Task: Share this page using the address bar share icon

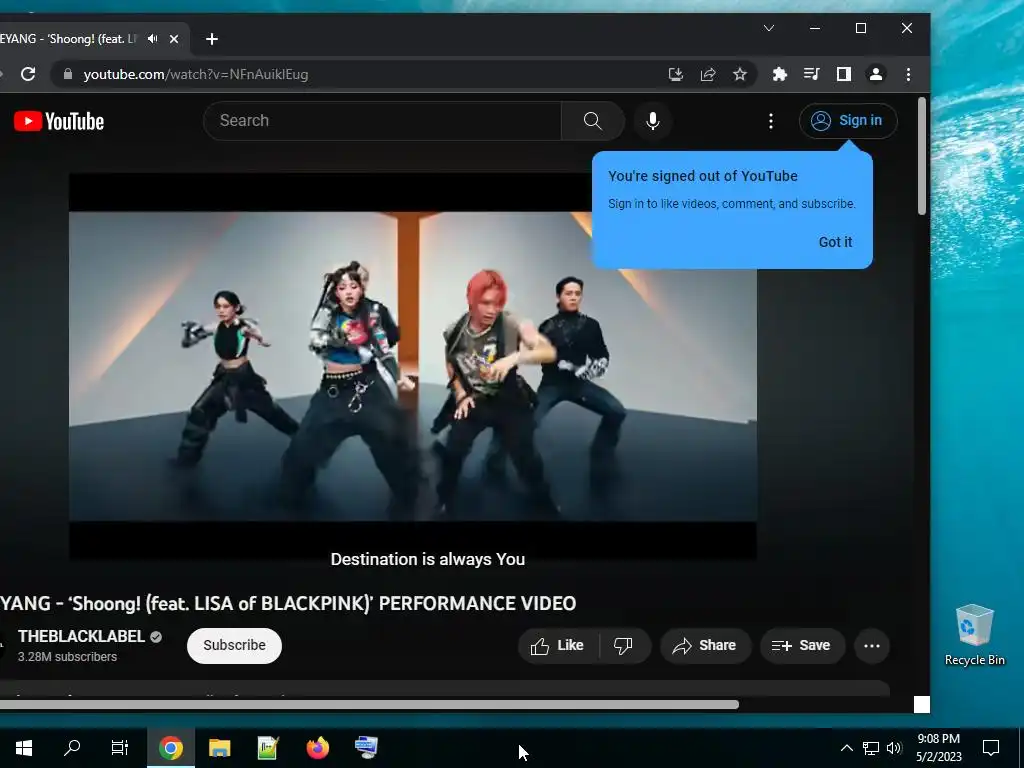Action: pyautogui.click(x=708, y=74)
